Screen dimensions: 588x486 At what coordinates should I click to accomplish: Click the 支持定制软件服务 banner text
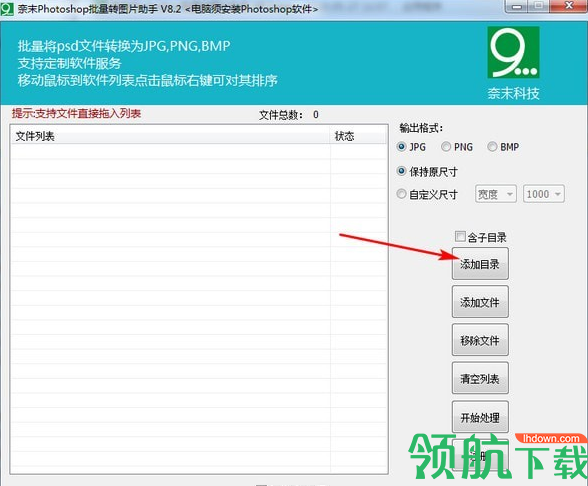[x=69, y=63]
